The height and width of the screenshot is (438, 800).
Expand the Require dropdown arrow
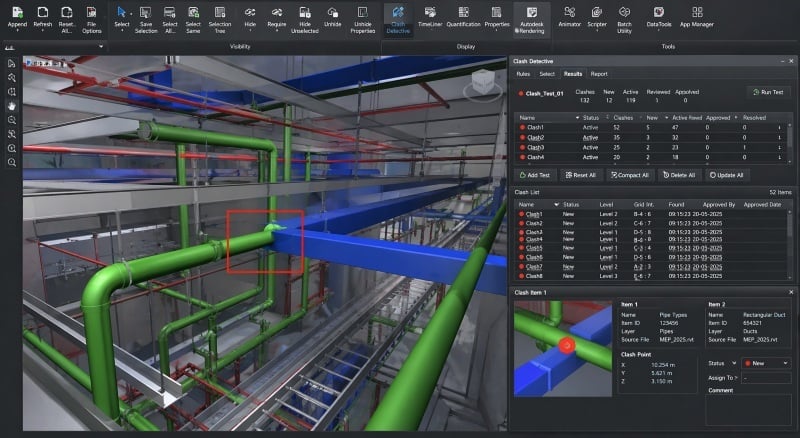277,31
